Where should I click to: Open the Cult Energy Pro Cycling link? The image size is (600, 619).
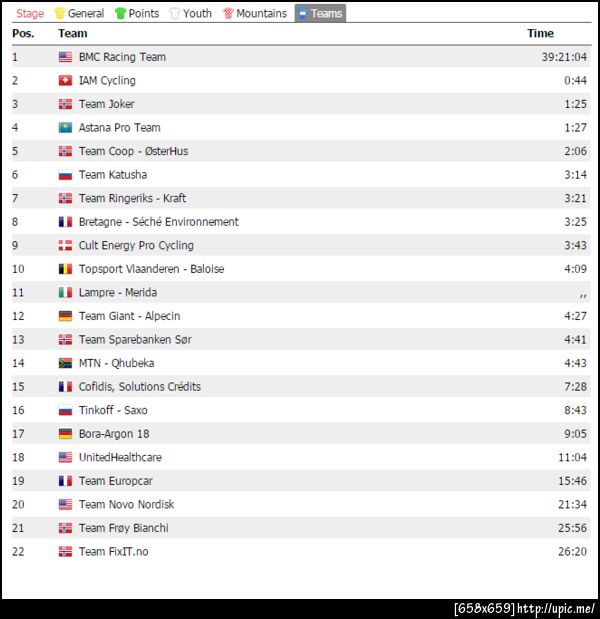tap(136, 246)
